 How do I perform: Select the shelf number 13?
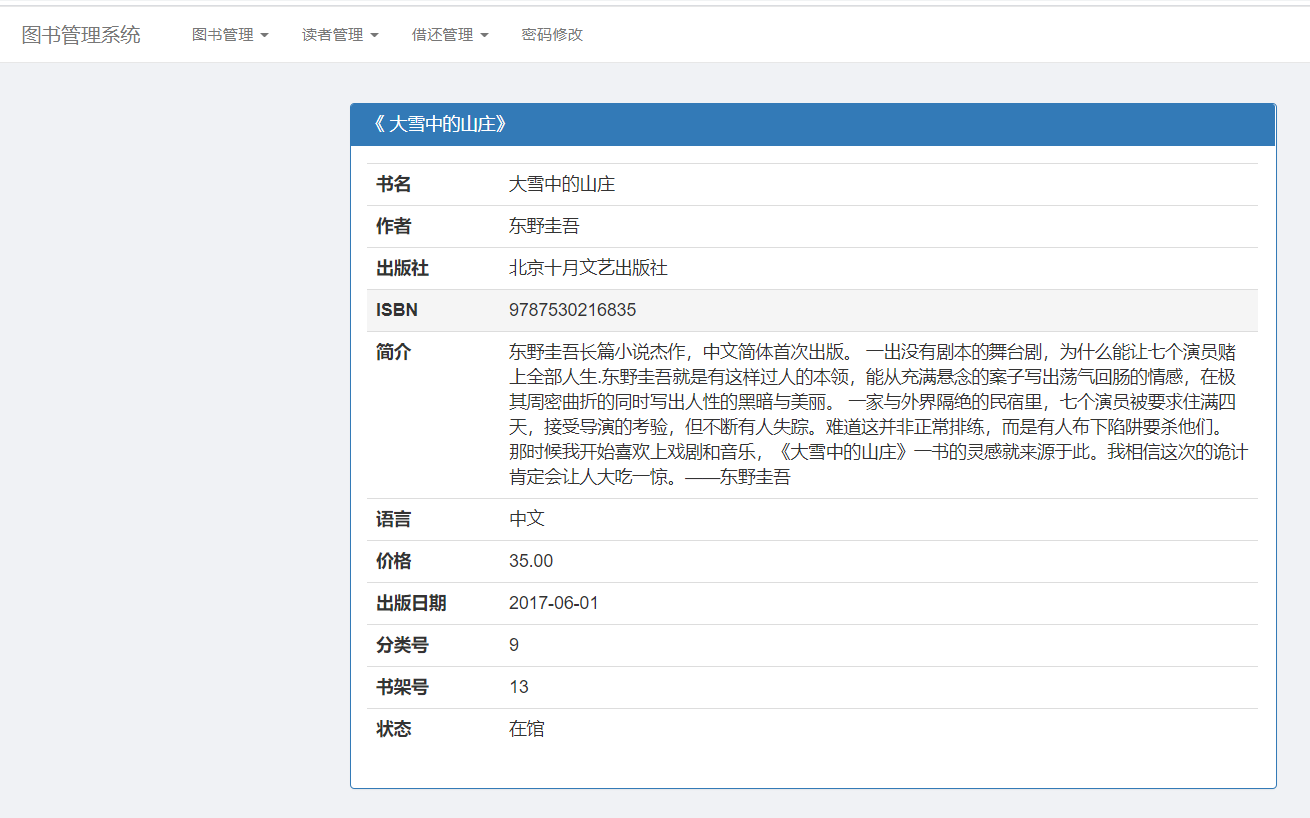[x=519, y=687]
